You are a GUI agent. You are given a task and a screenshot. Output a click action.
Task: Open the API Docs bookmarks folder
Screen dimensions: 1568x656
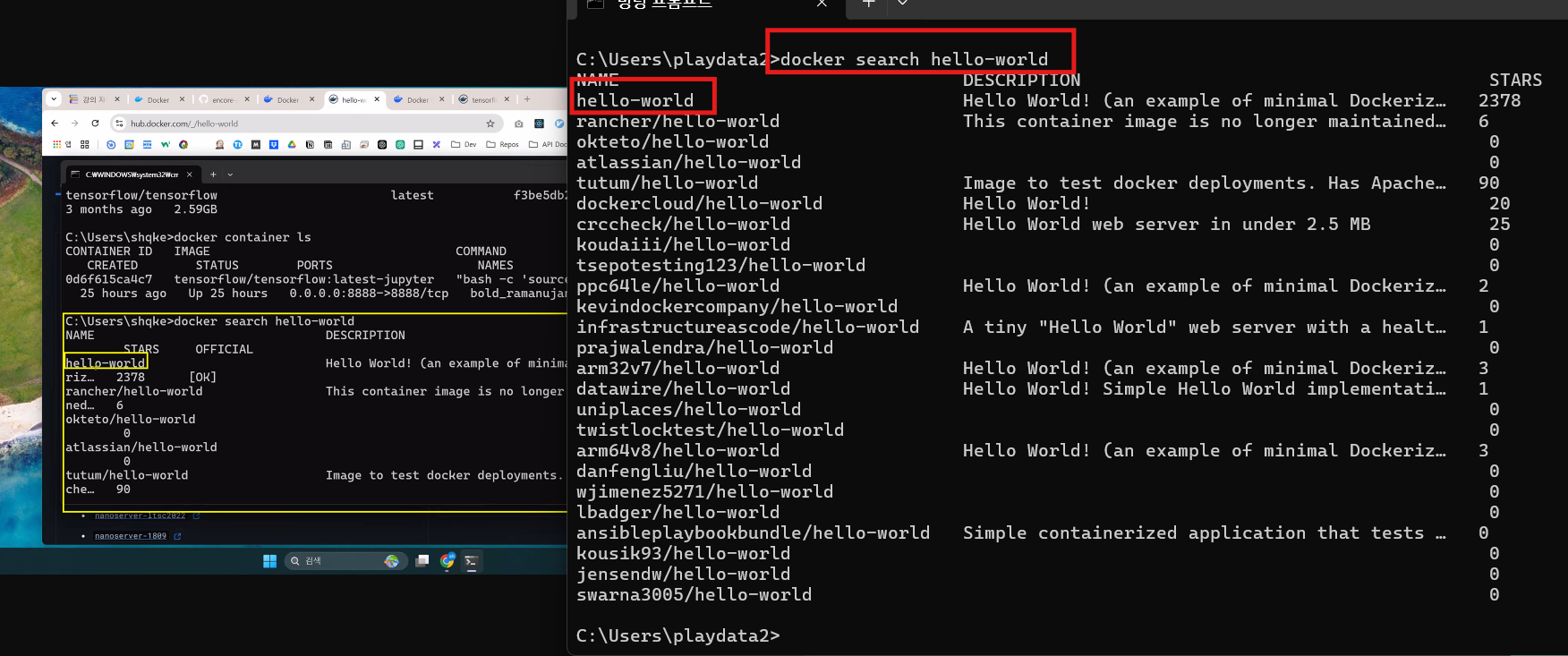click(548, 144)
